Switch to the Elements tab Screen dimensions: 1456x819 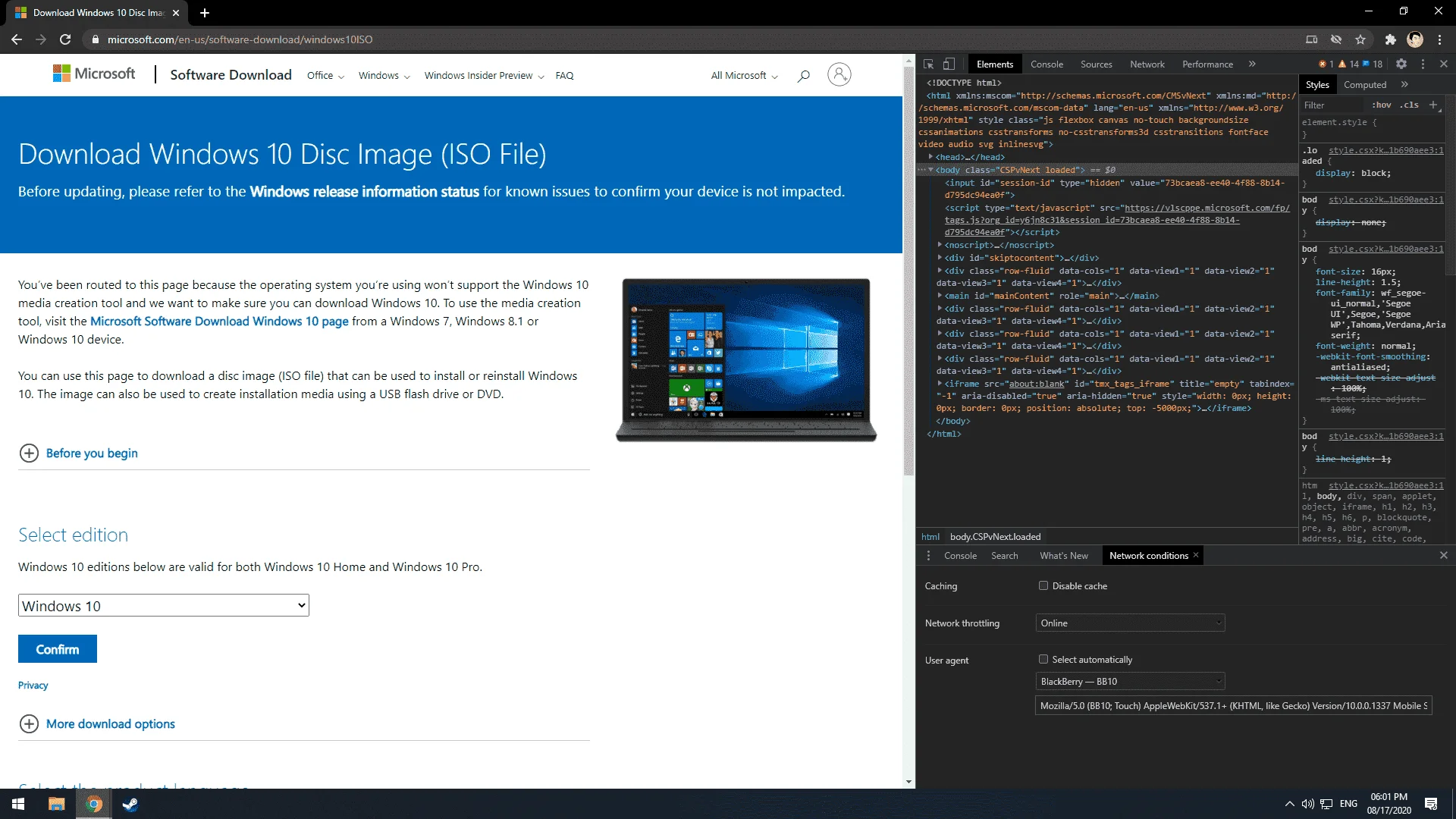point(994,64)
